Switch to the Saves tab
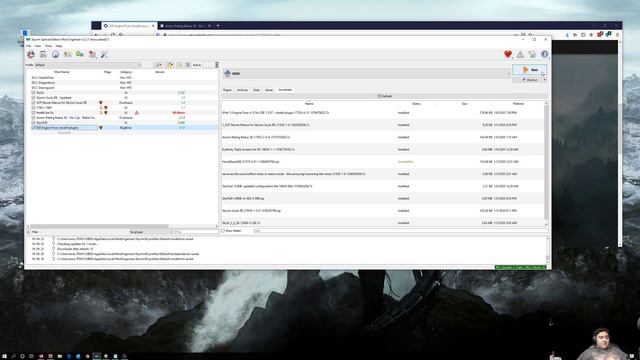Image resolution: width=640 pixels, height=360 pixels. click(269, 90)
